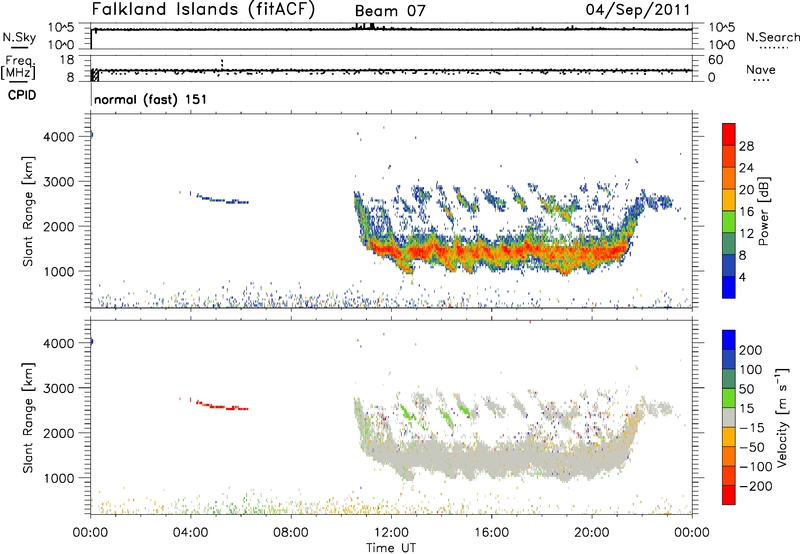Click the power panel Slant Range axis title
Screen dimensions: 800x554
28,211
